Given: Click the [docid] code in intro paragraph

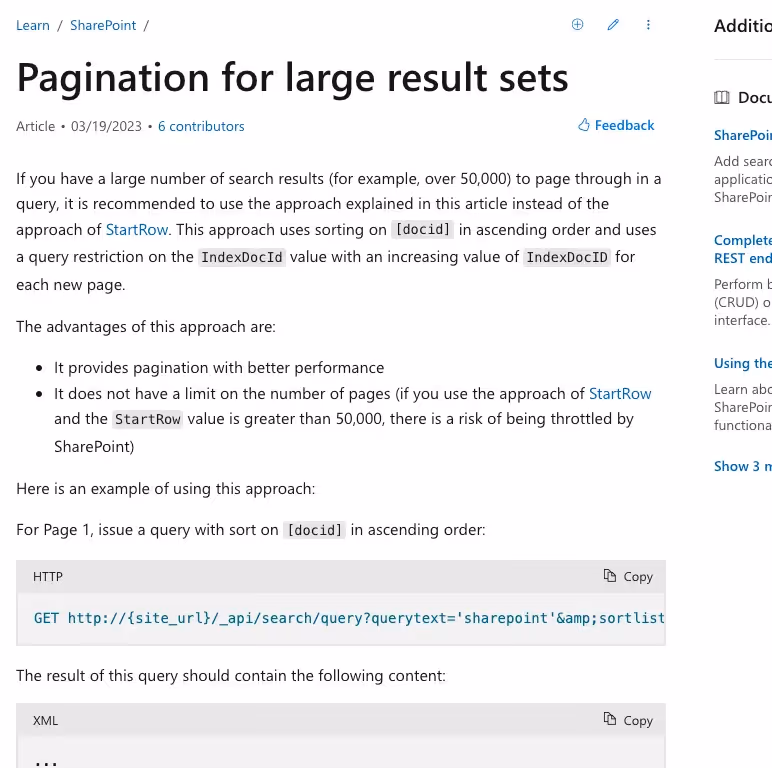Looking at the screenshot, I should [x=422, y=230].
